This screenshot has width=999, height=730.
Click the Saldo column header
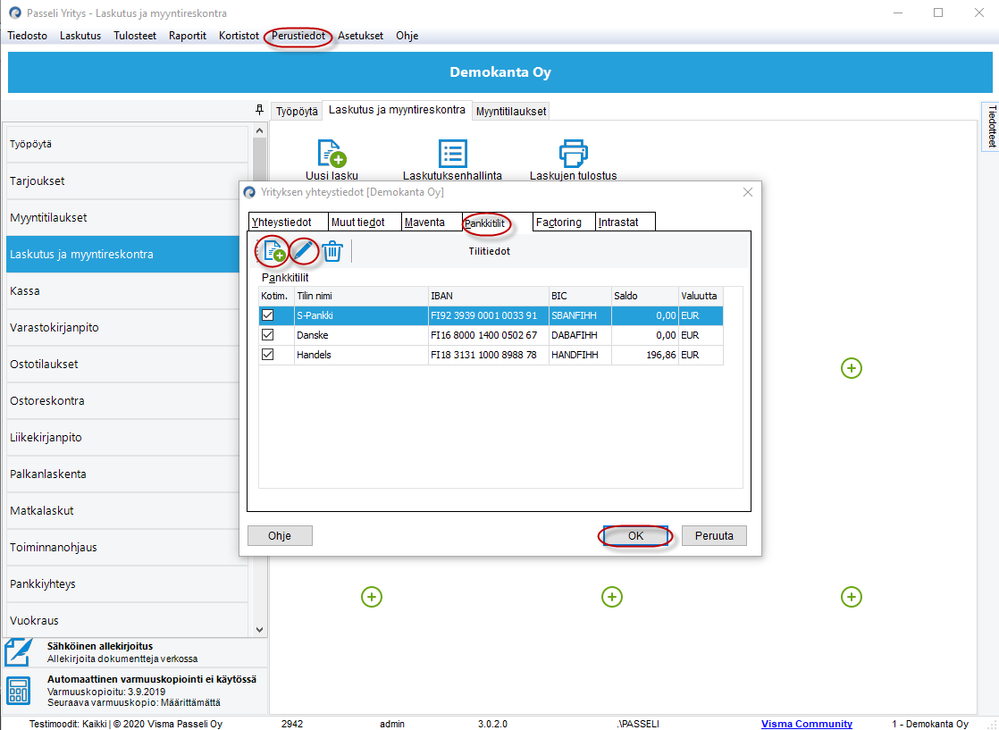(x=645, y=296)
